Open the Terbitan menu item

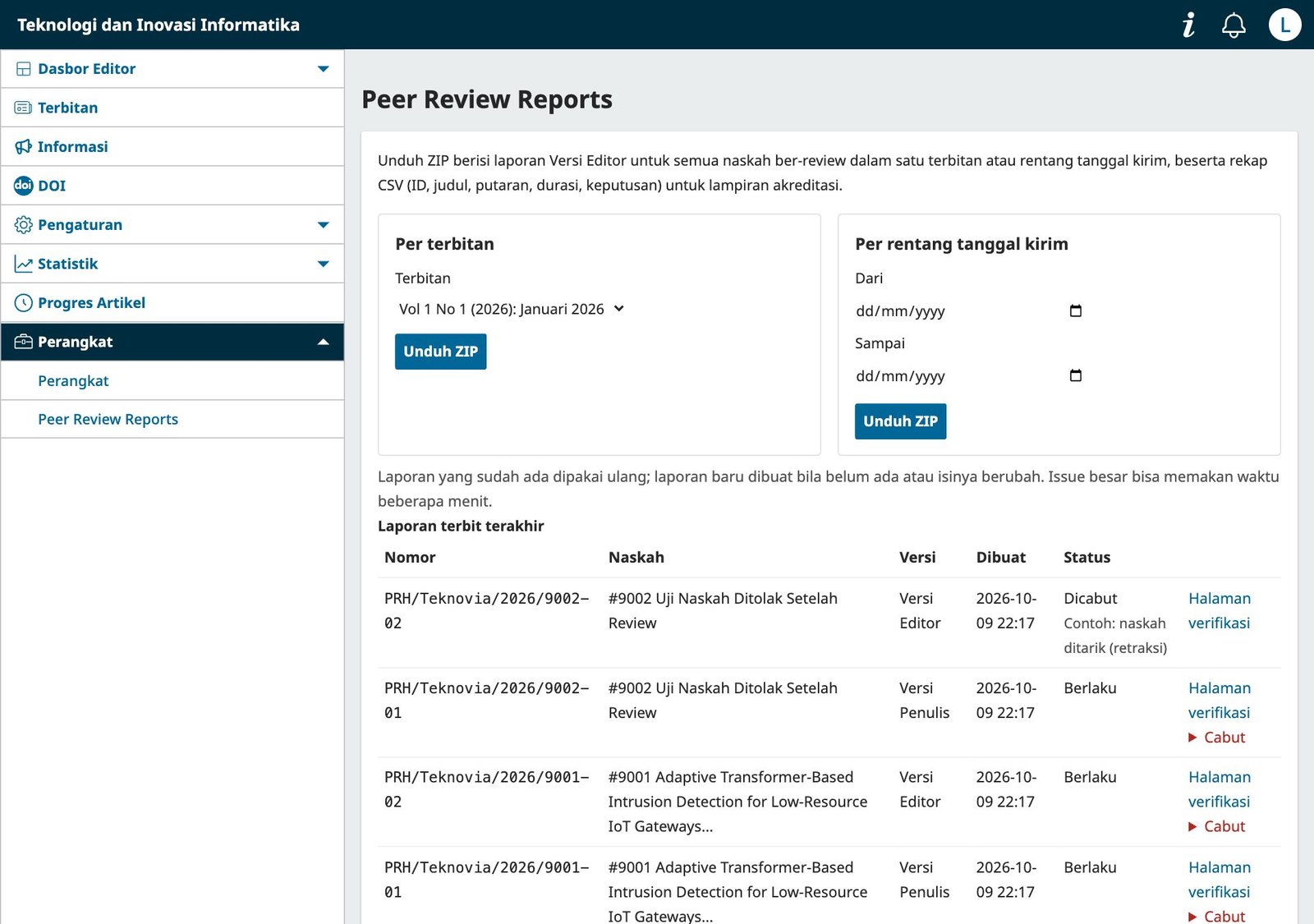tap(172, 108)
